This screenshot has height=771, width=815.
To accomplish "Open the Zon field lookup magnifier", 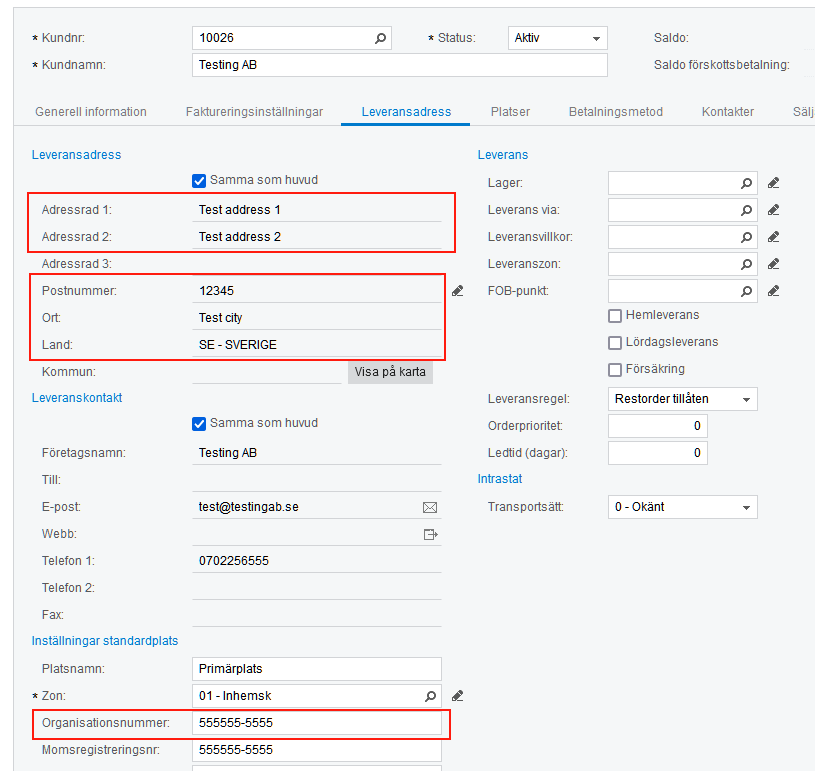I will point(430,695).
